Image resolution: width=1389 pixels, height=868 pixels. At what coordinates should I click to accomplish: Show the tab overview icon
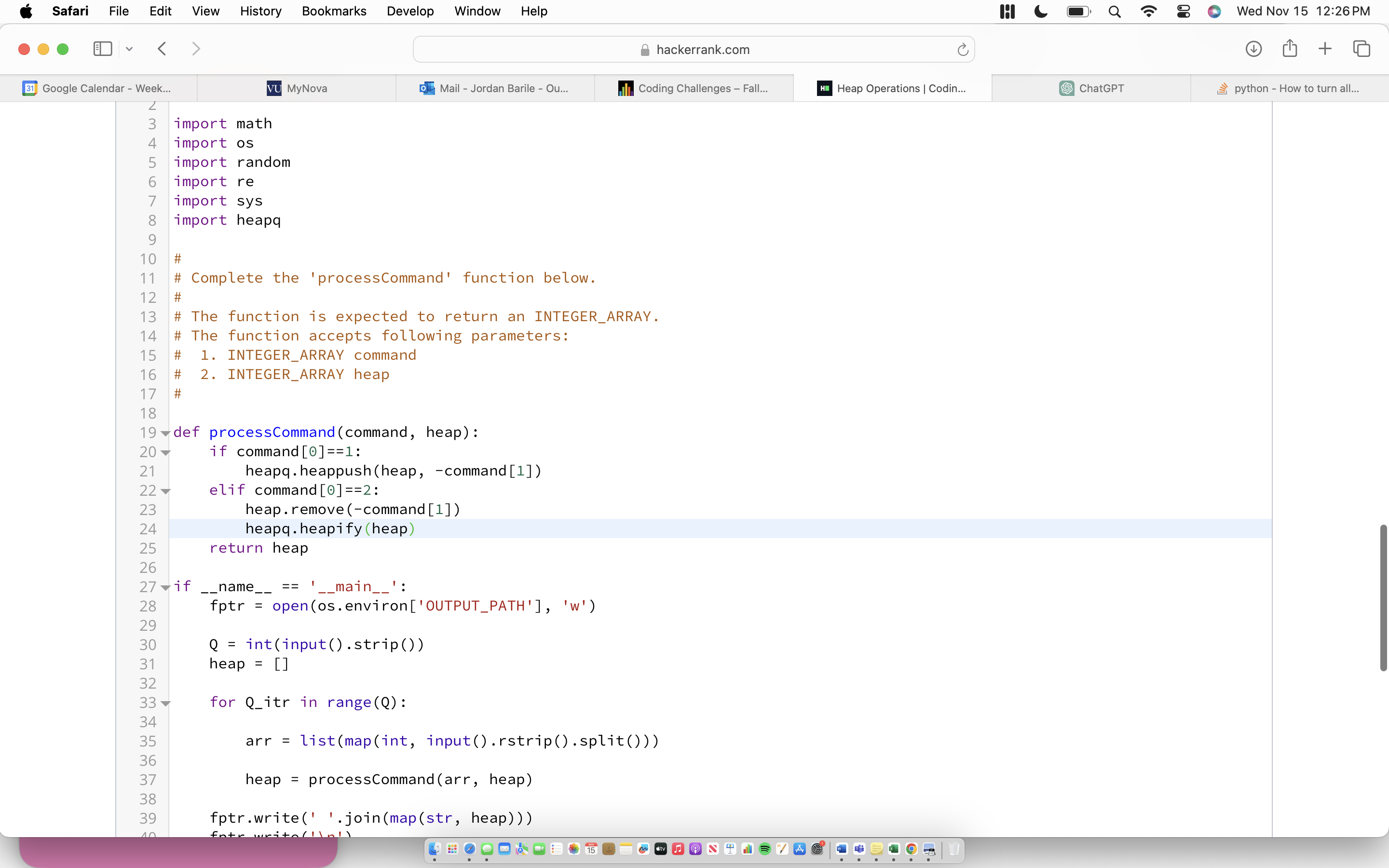(1362, 49)
